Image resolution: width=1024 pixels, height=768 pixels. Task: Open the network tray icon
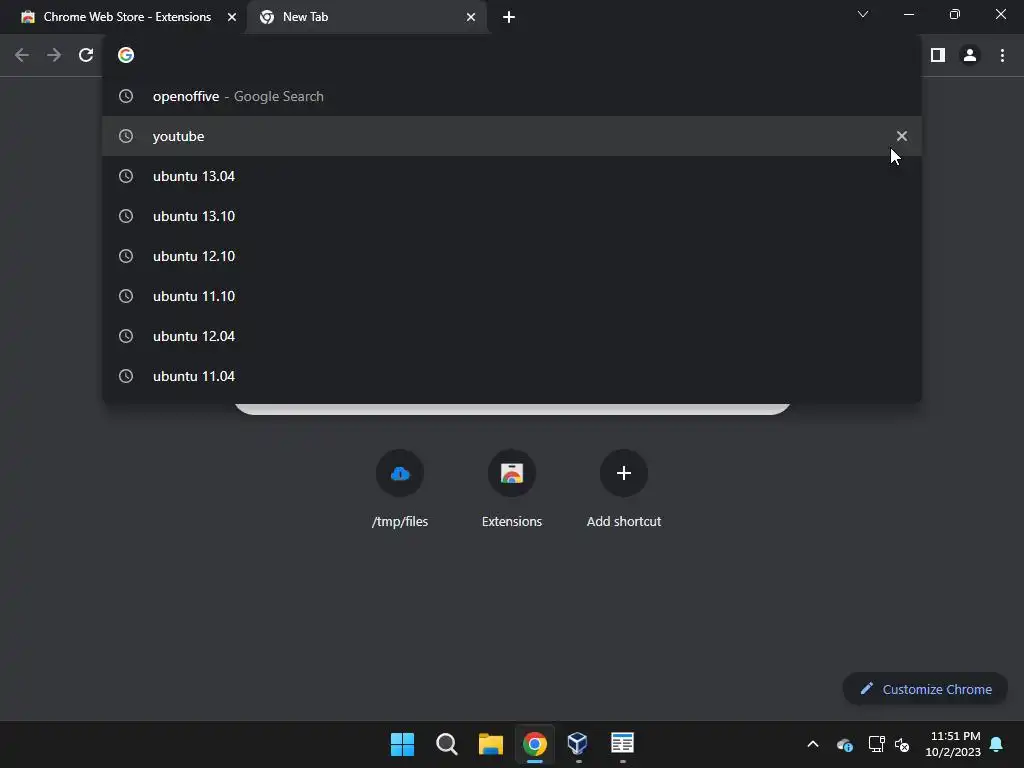pos(876,744)
